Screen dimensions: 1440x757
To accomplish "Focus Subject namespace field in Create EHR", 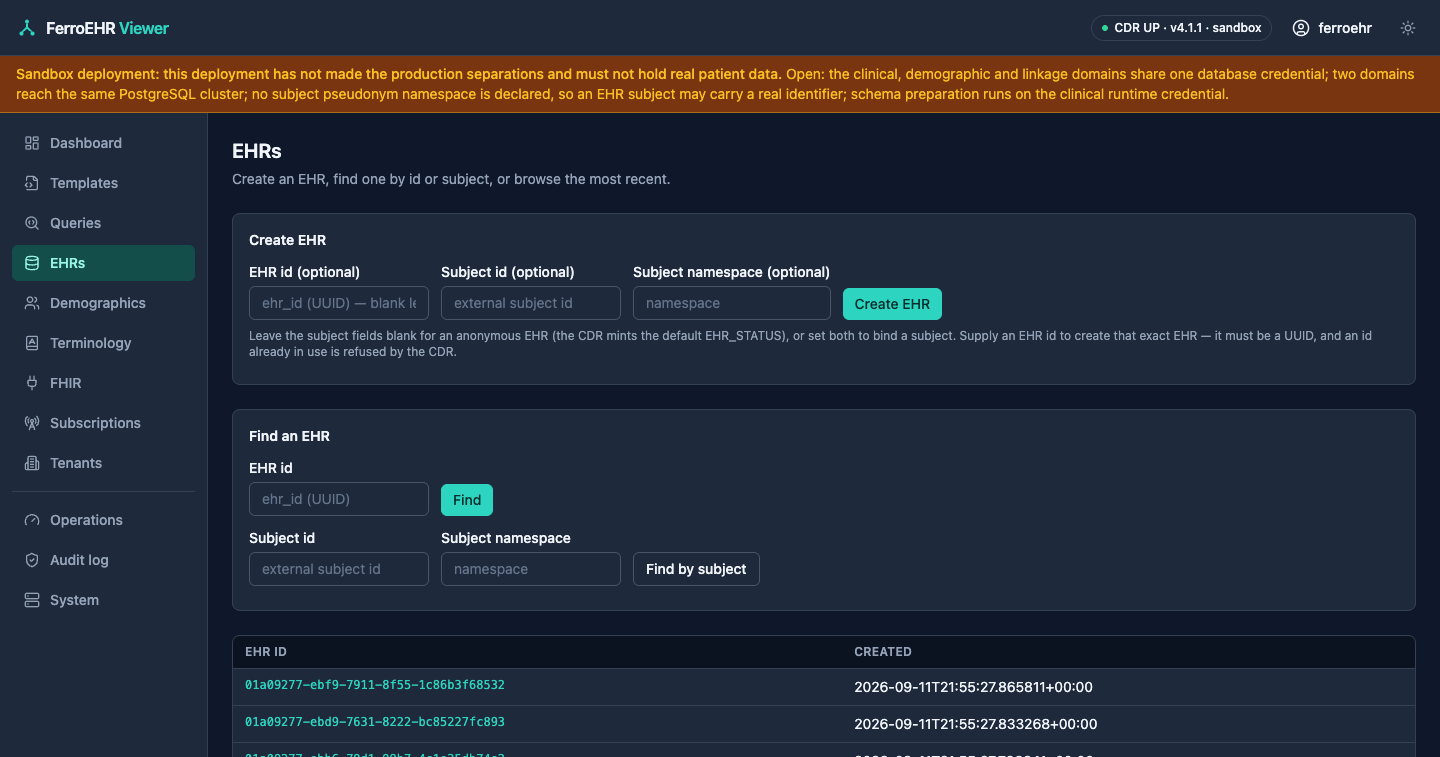I will click(x=732, y=303).
